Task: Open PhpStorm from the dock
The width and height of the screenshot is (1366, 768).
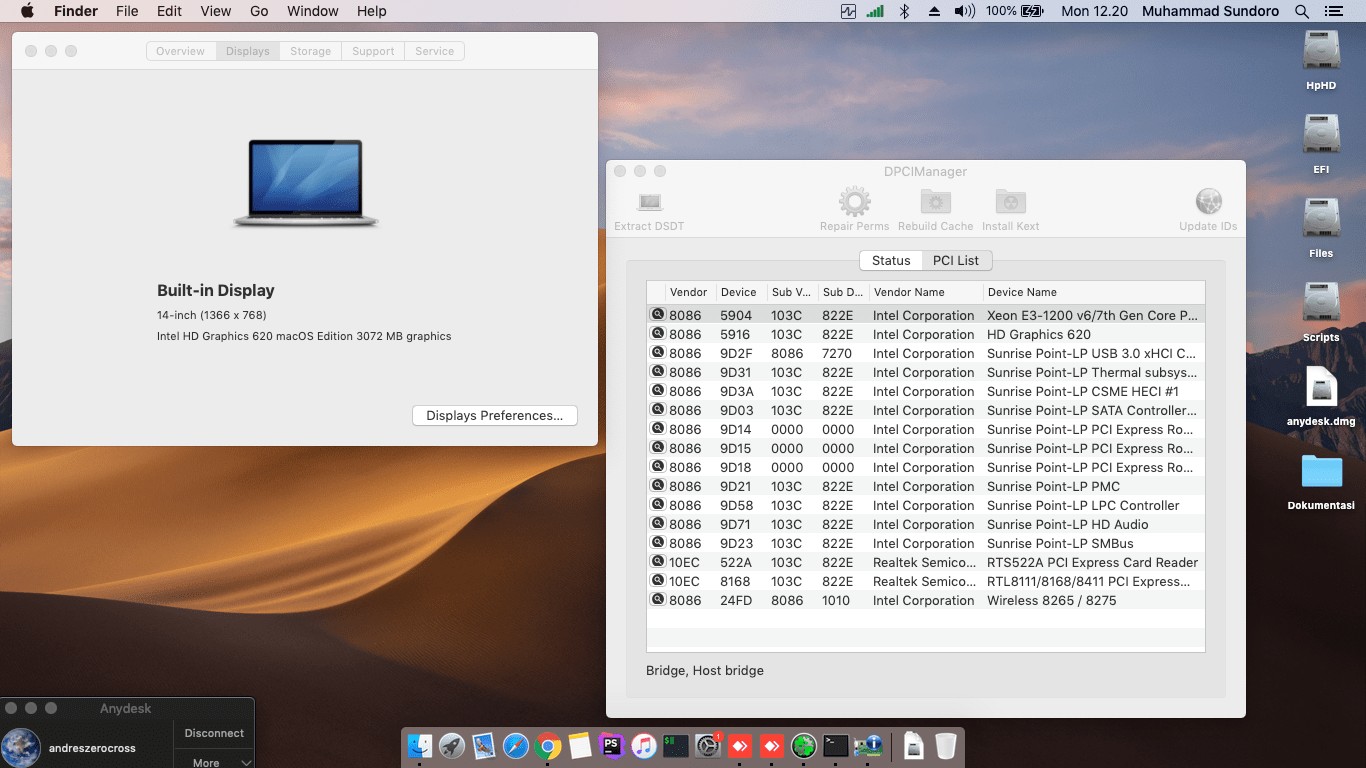Action: (x=611, y=745)
